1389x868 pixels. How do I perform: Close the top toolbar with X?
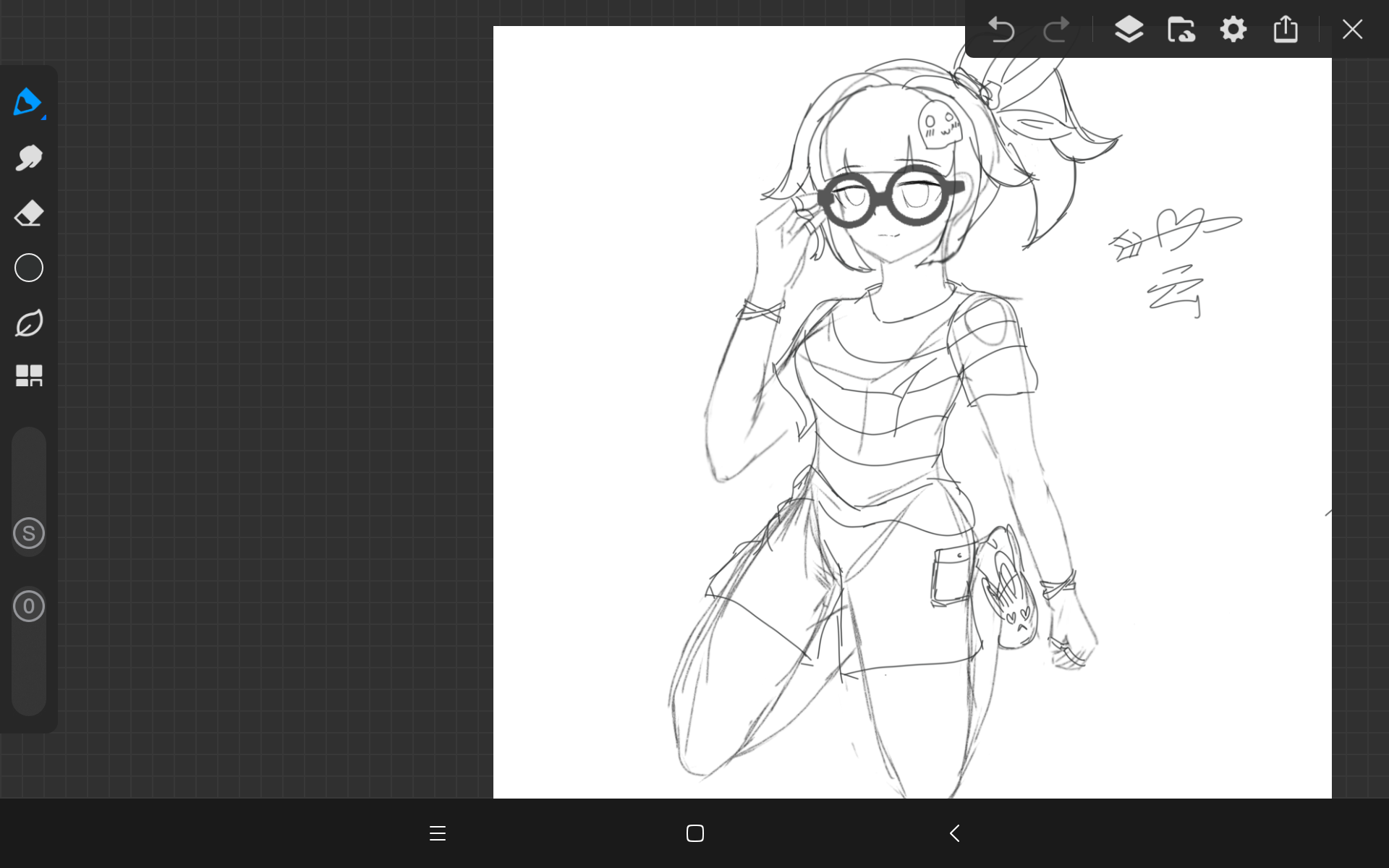click(x=1352, y=30)
